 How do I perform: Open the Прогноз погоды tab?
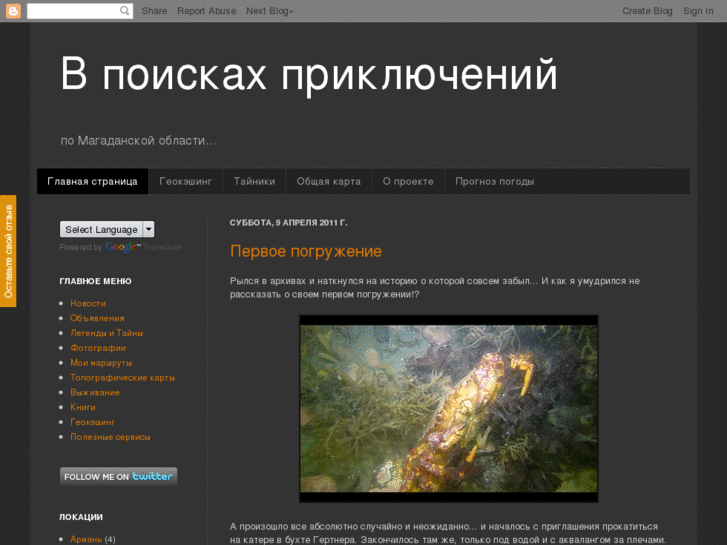point(494,181)
